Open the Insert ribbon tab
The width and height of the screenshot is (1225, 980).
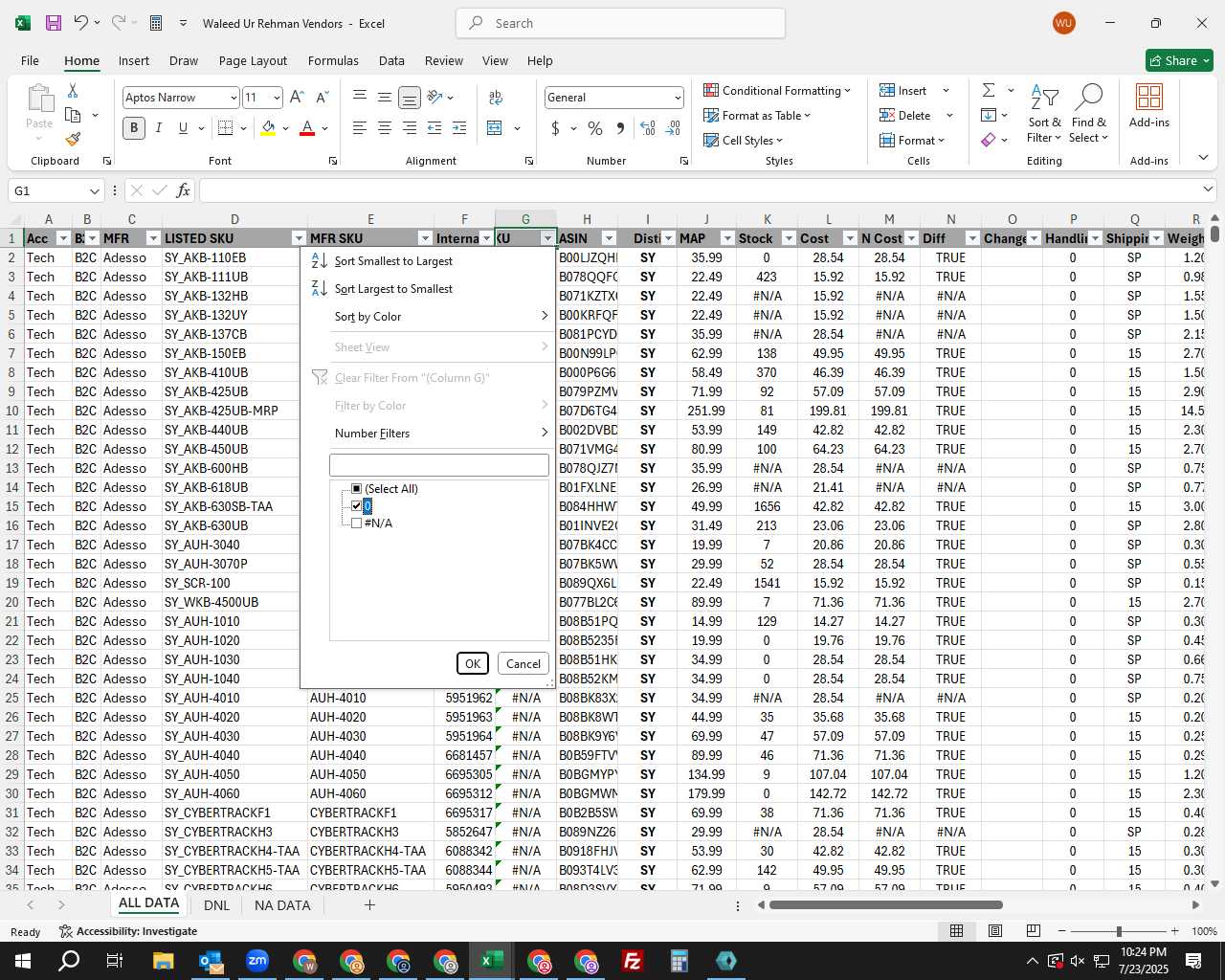134,60
